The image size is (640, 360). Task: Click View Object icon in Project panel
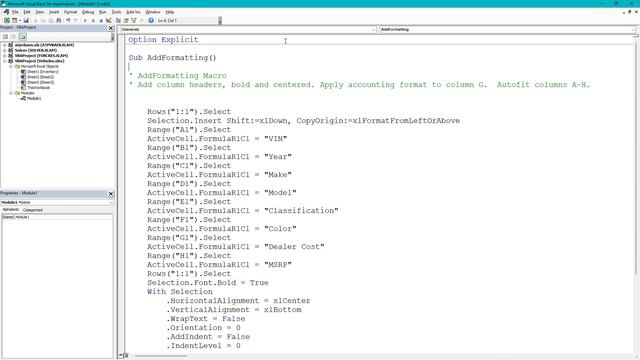pyautogui.click(x=13, y=37)
